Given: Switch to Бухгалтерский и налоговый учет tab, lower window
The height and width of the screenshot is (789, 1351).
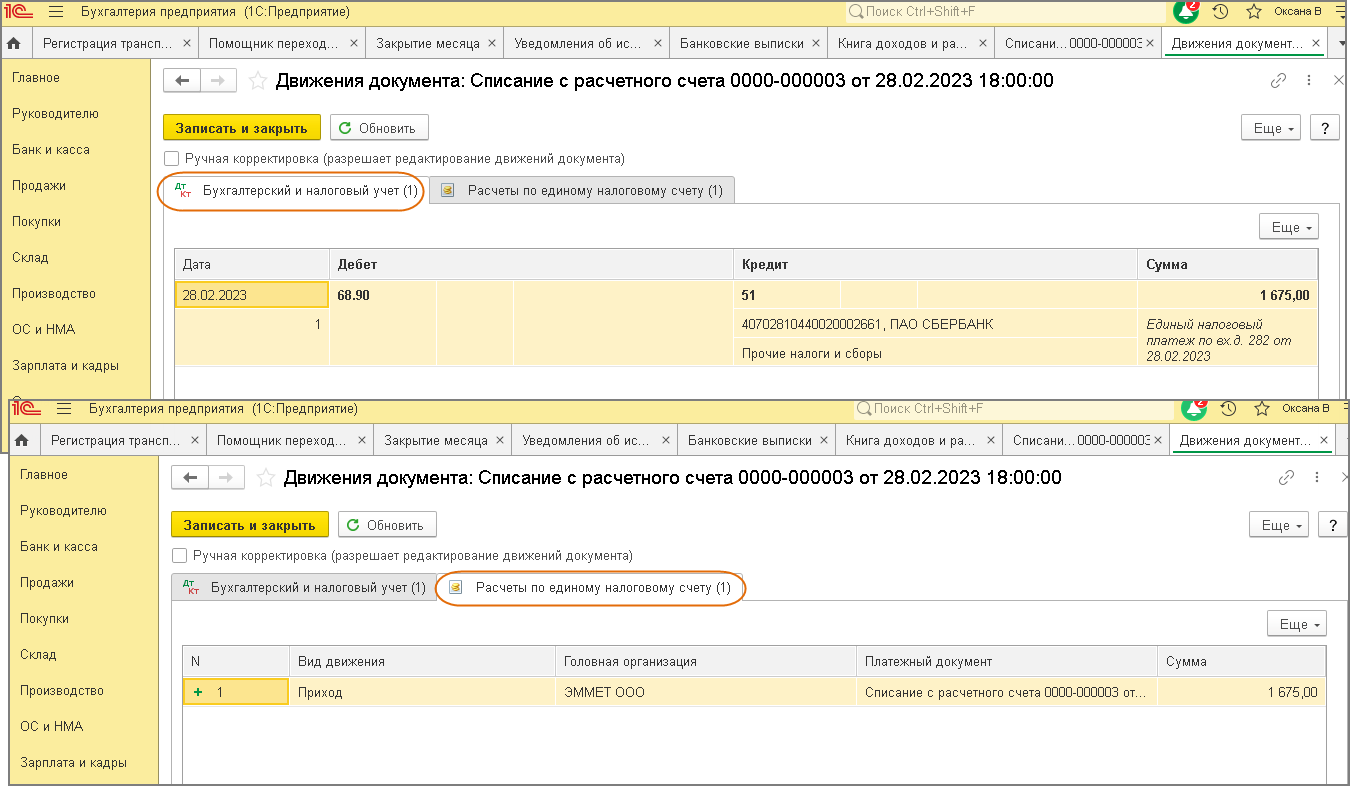Looking at the screenshot, I should click(x=304, y=587).
